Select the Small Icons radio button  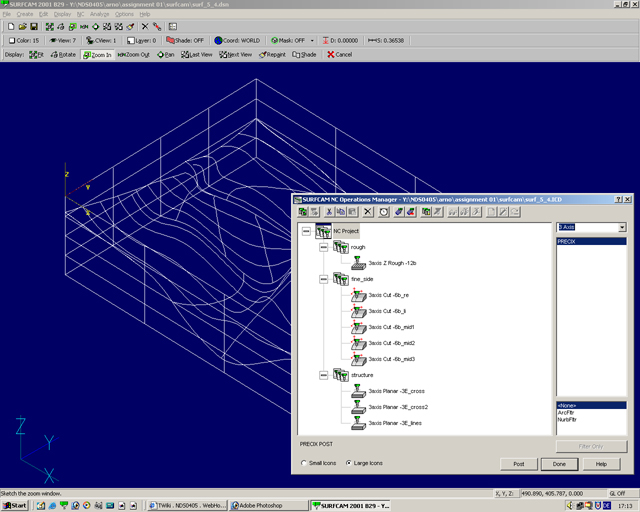point(303,463)
